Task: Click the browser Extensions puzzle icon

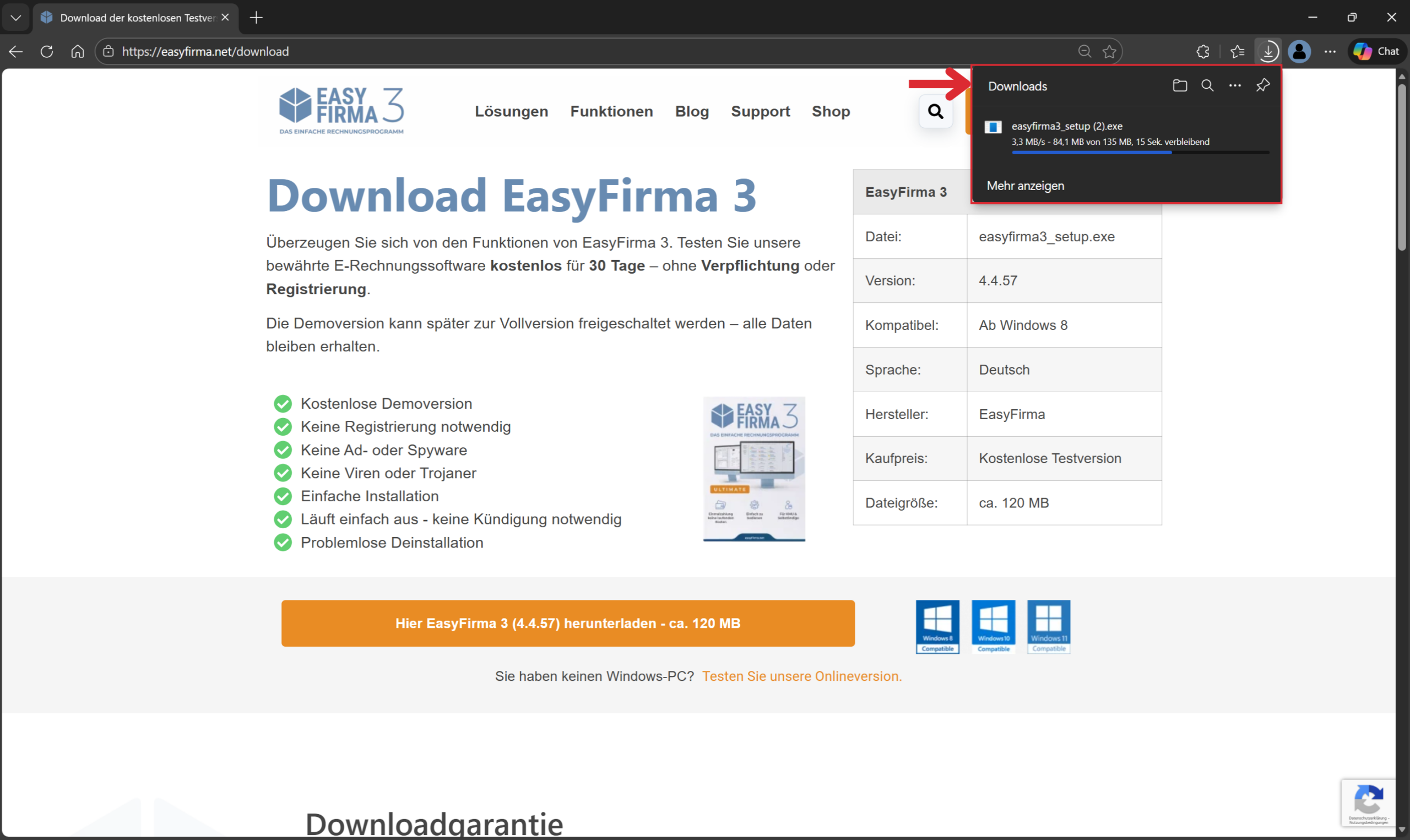Action: coord(1203,52)
